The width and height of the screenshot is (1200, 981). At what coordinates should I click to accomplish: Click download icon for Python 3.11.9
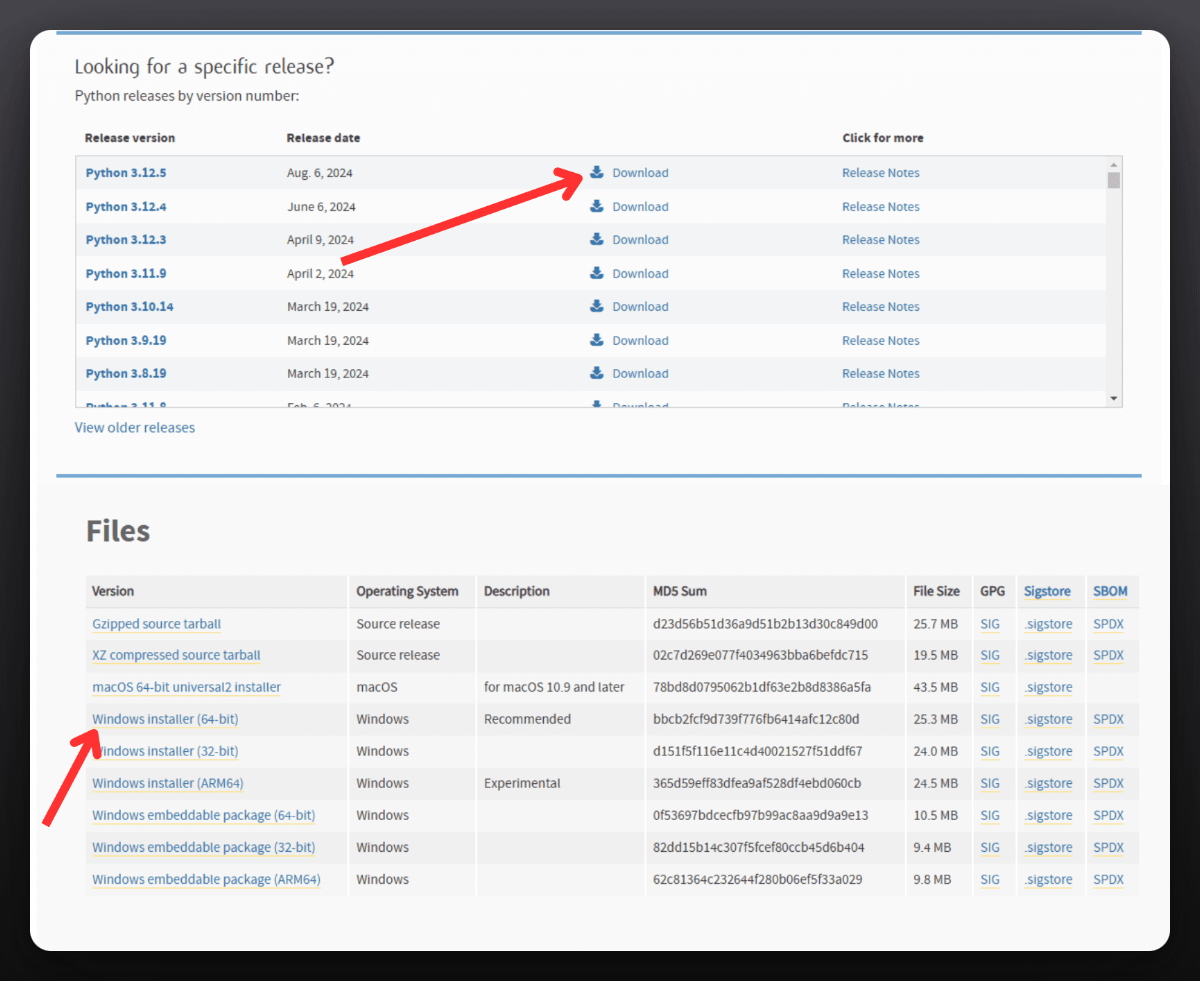click(x=597, y=273)
